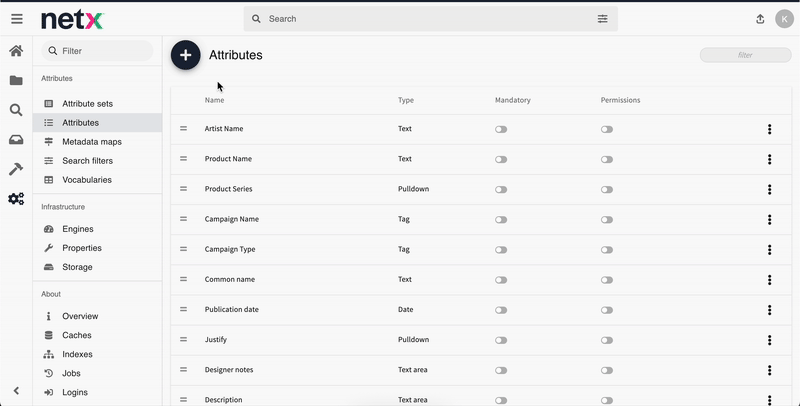
Task: Open three-dot menu for Publication date
Action: (x=769, y=310)
